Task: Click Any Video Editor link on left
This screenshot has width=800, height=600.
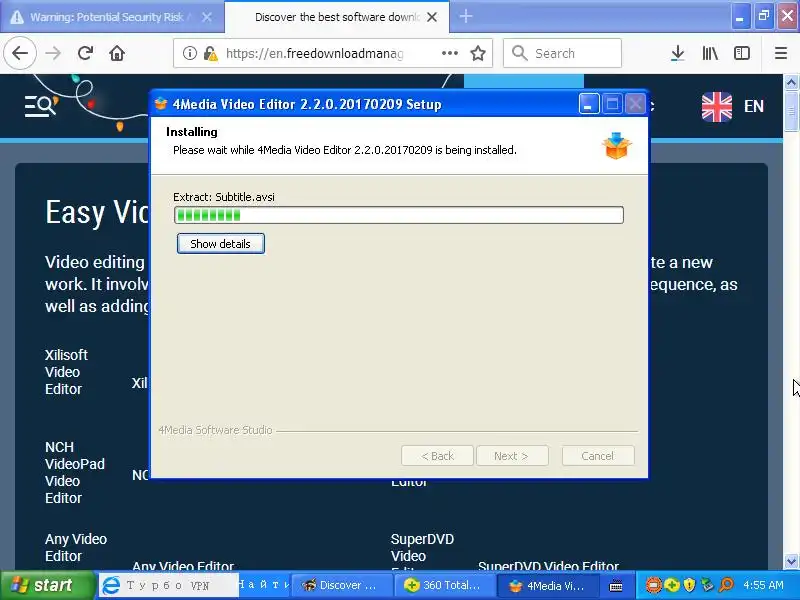Action: coord(76,547)
